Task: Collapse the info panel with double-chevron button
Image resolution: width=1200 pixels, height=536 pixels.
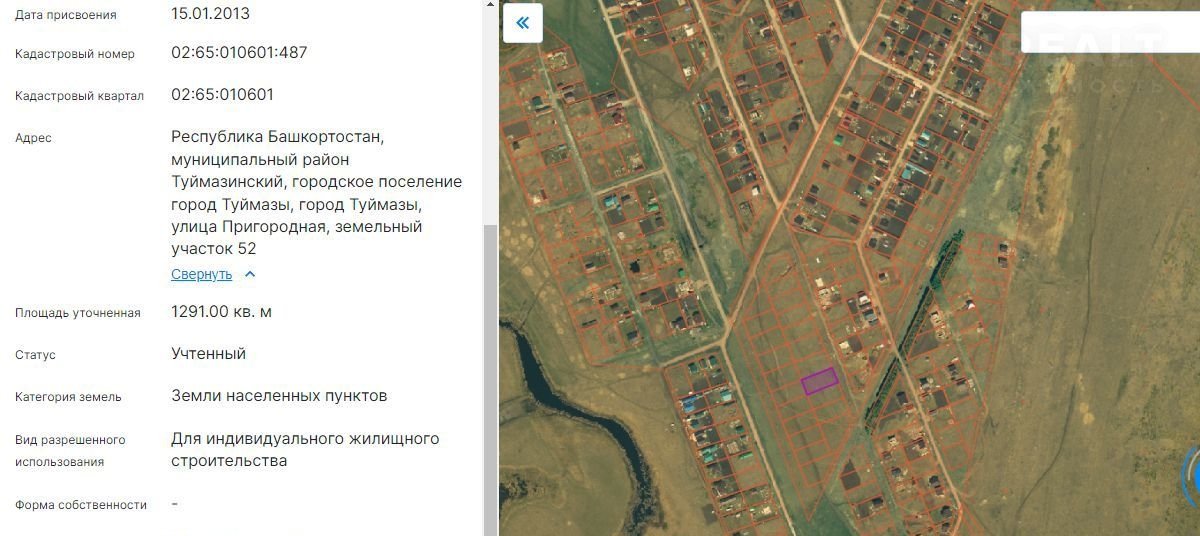Action: pyautogui.click(x=522, y=23)
